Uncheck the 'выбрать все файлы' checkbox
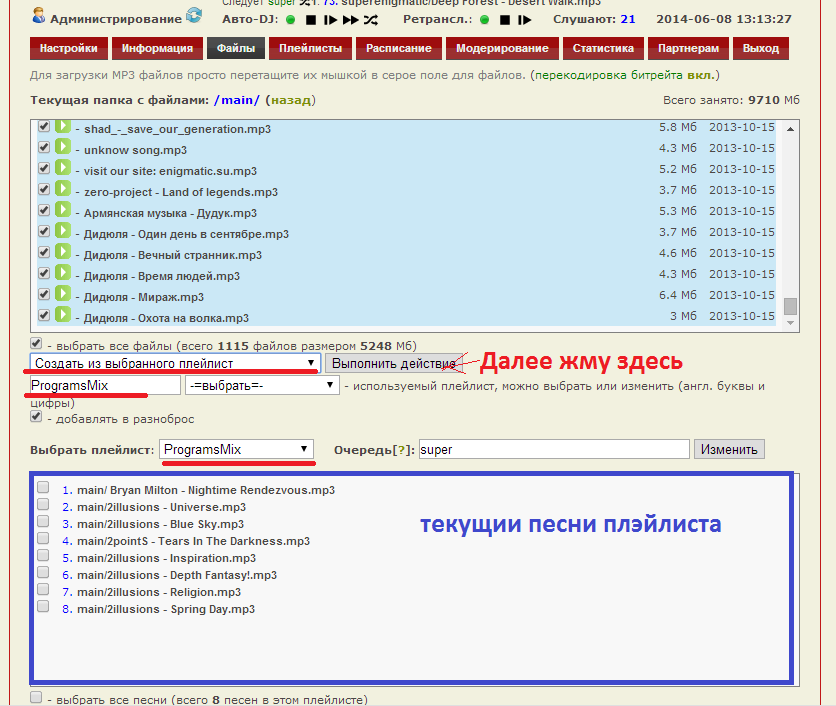The width and height of the screenshot is (836, 706). (37, 343)
